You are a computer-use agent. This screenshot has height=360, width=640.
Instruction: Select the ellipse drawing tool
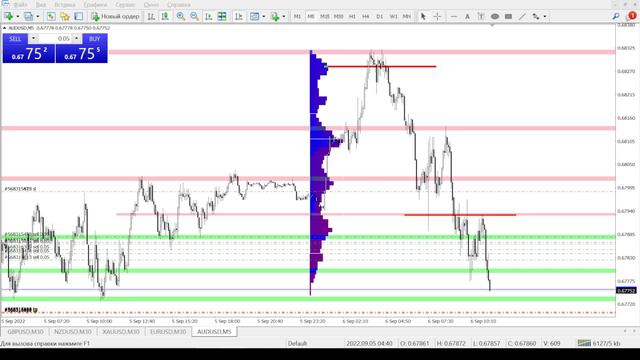point(495,16)
